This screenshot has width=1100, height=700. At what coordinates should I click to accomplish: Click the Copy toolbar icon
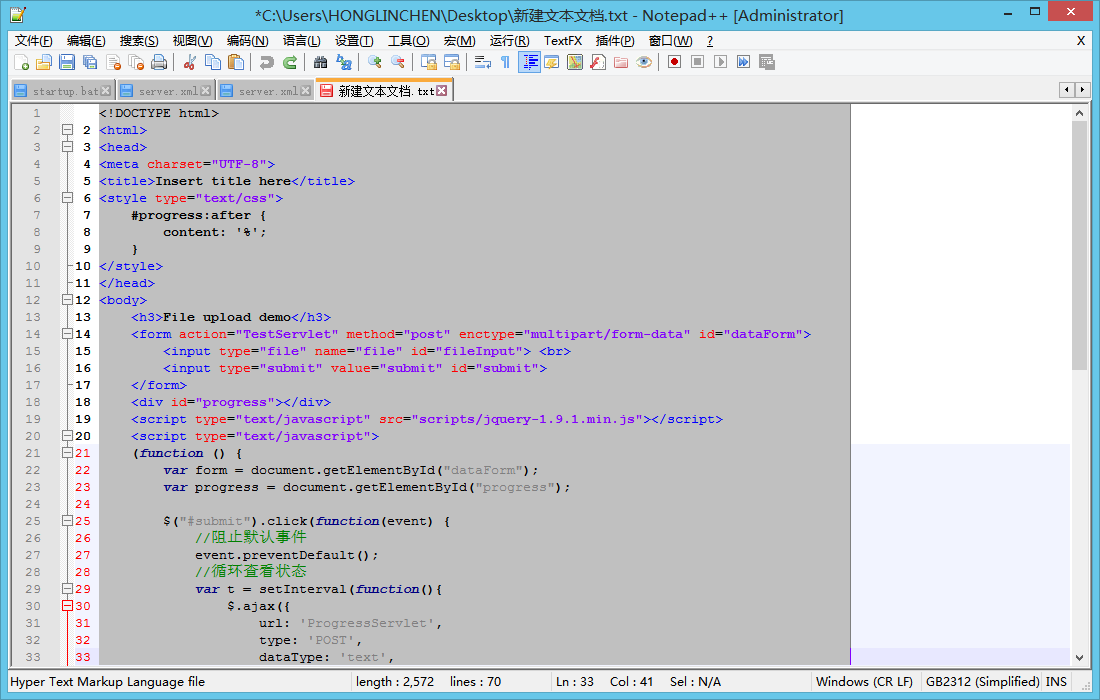[x=213, y=62]
